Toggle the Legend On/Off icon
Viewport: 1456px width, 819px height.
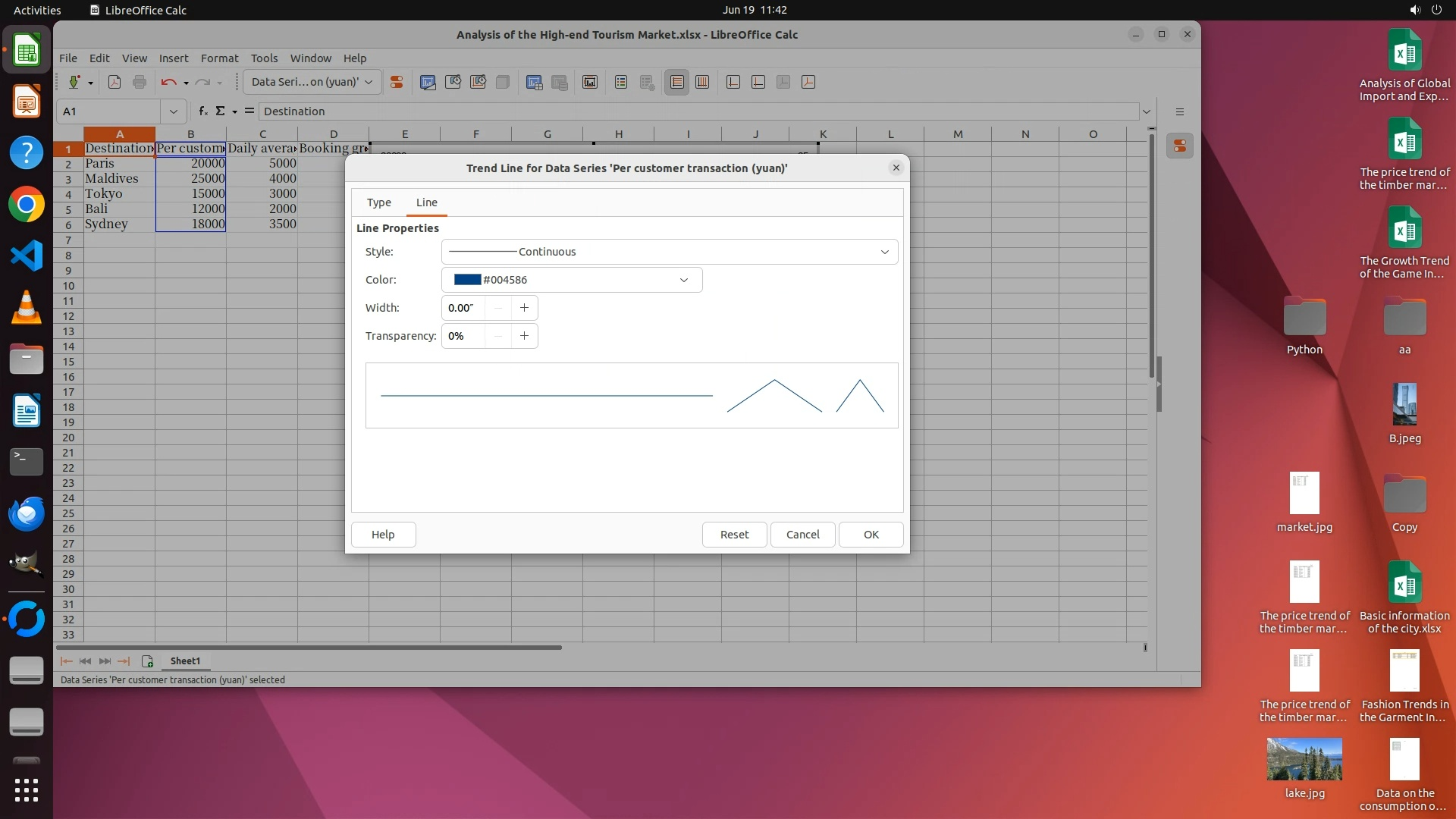coord(621,83)
